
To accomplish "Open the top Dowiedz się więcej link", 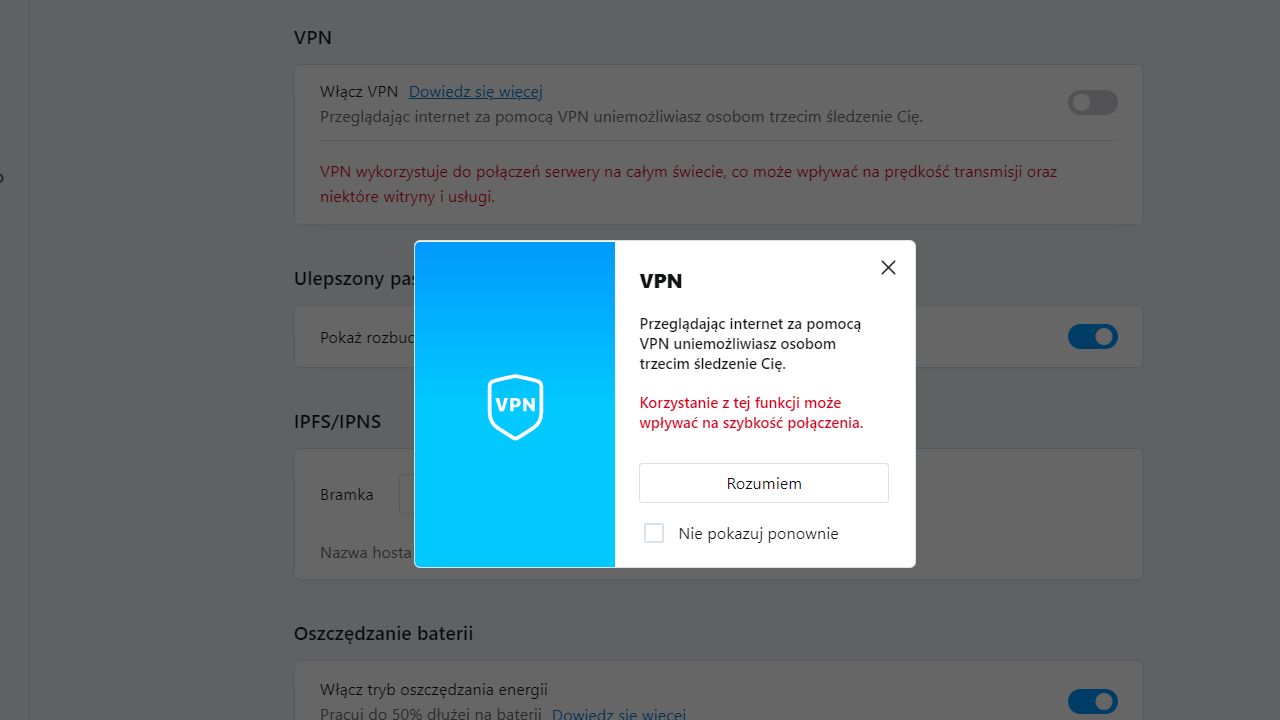I will click(x=476, y=91).
